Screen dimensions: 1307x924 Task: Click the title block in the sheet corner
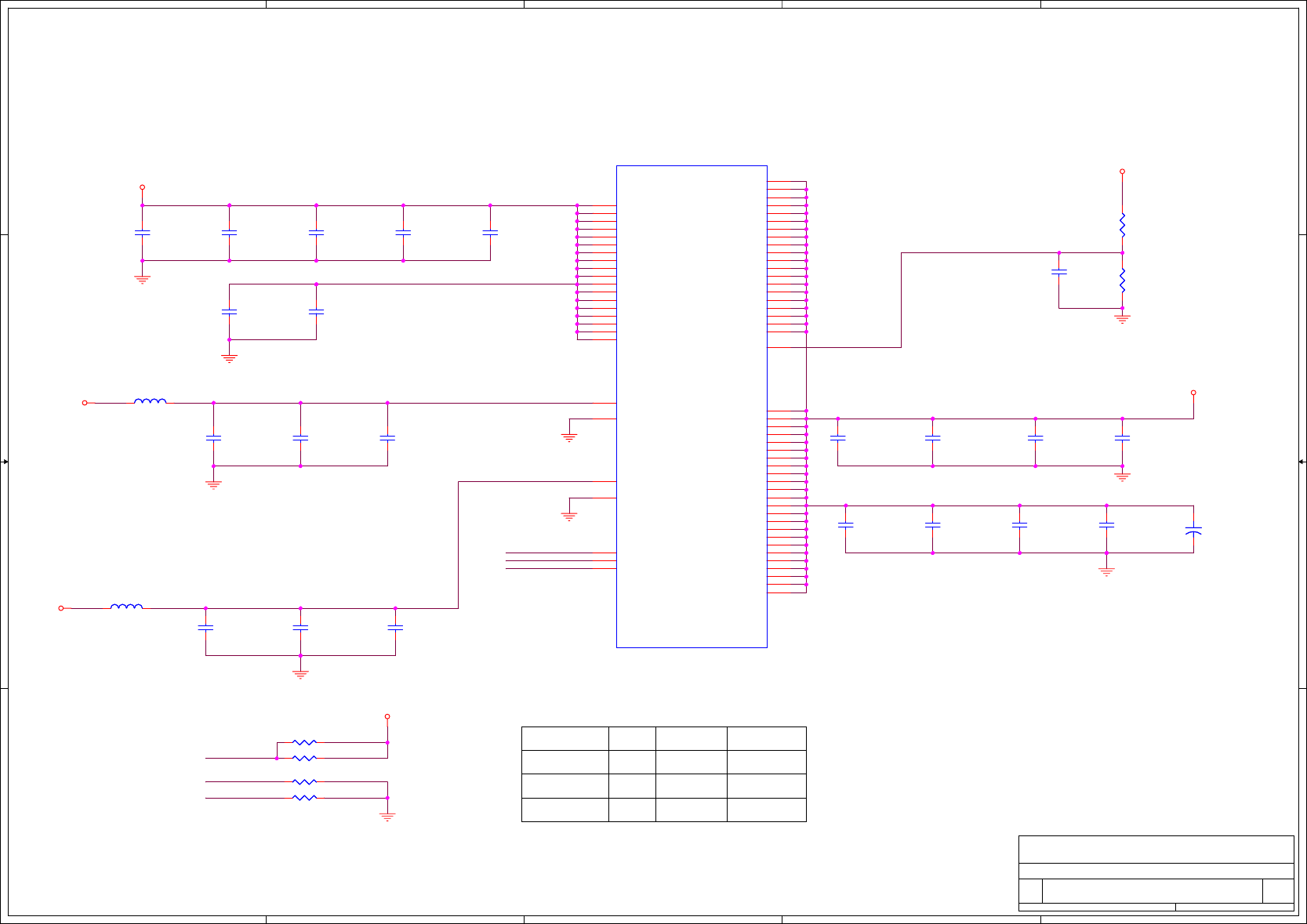[1156, 873]
